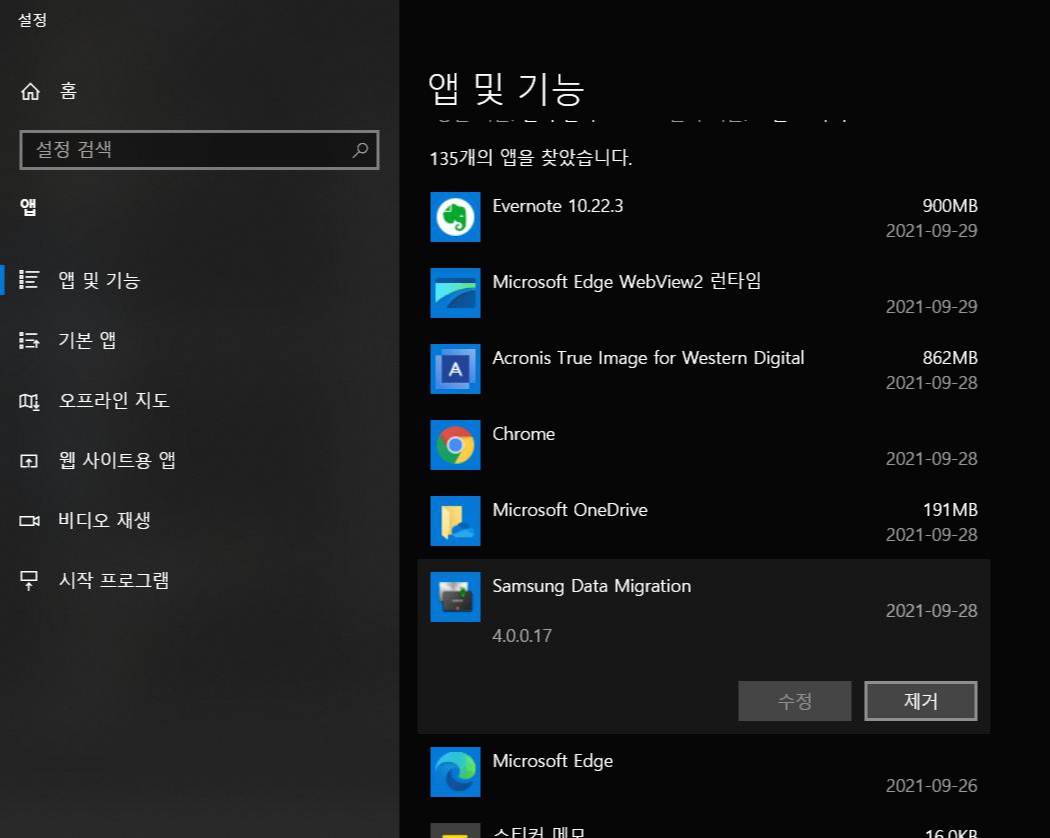Click version text 4.0.0.17
This screenshot has width=1050, height=838.
click(522, 636)
